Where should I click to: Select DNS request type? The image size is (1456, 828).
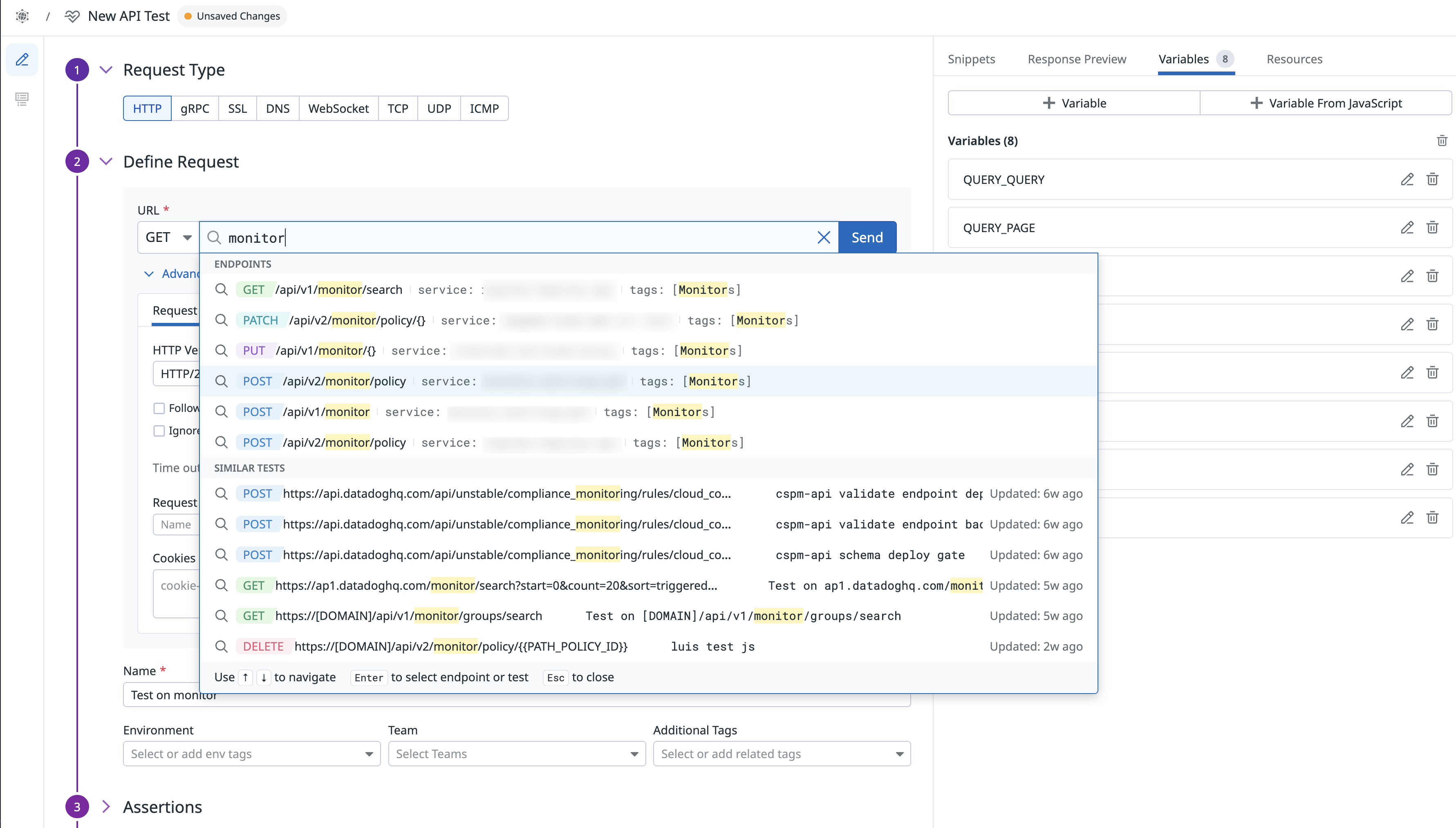[x=278, y=108]
